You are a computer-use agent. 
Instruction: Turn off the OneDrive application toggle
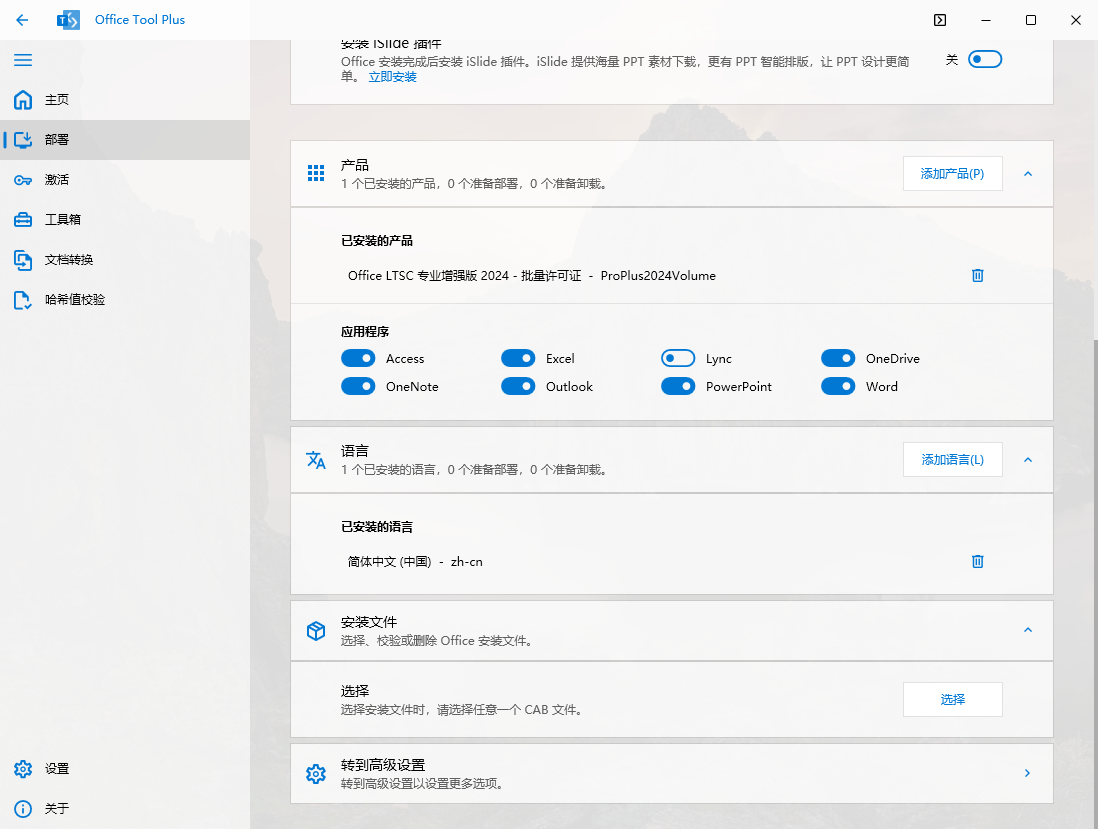pyautogui.click(x=838, y=358)
